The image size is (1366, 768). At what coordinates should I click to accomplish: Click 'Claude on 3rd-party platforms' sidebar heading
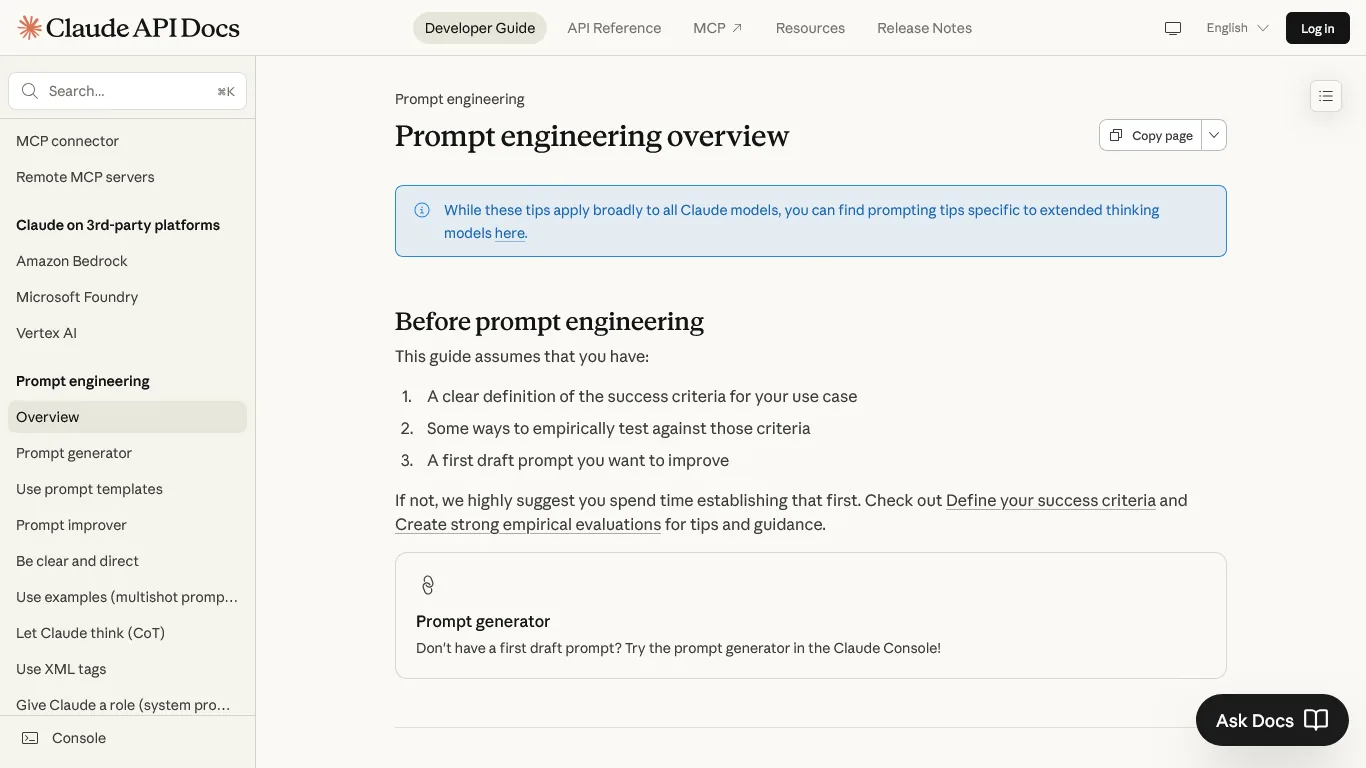(118, 225)
